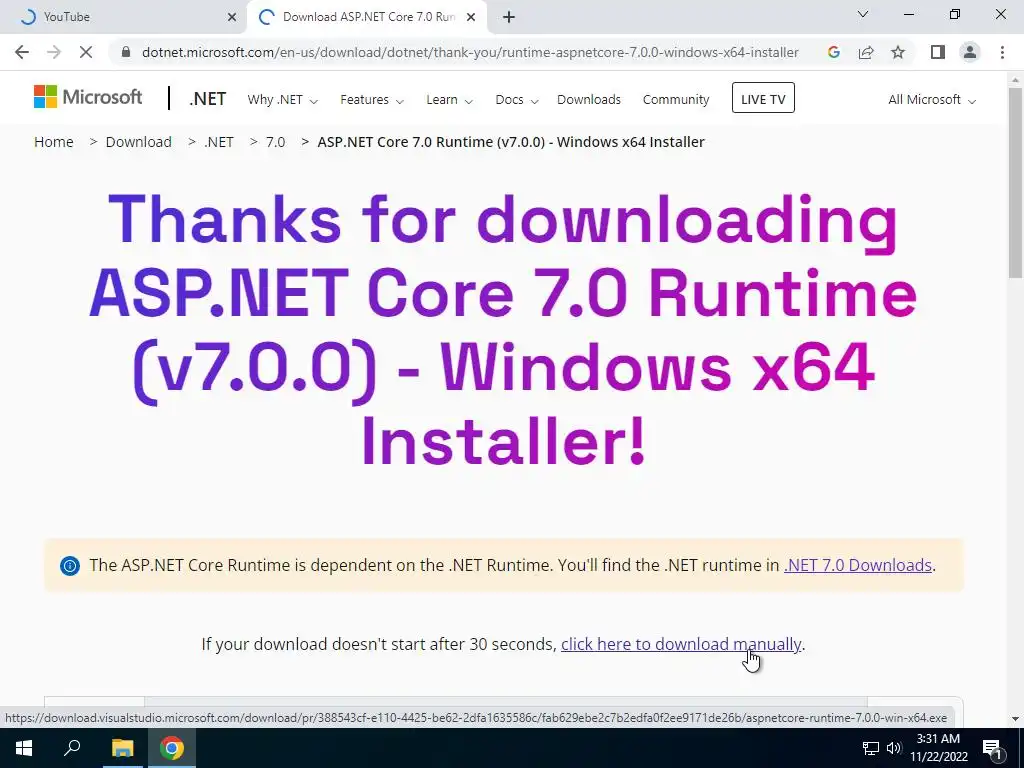Click the Microsoft logo

tap(88, 97)
